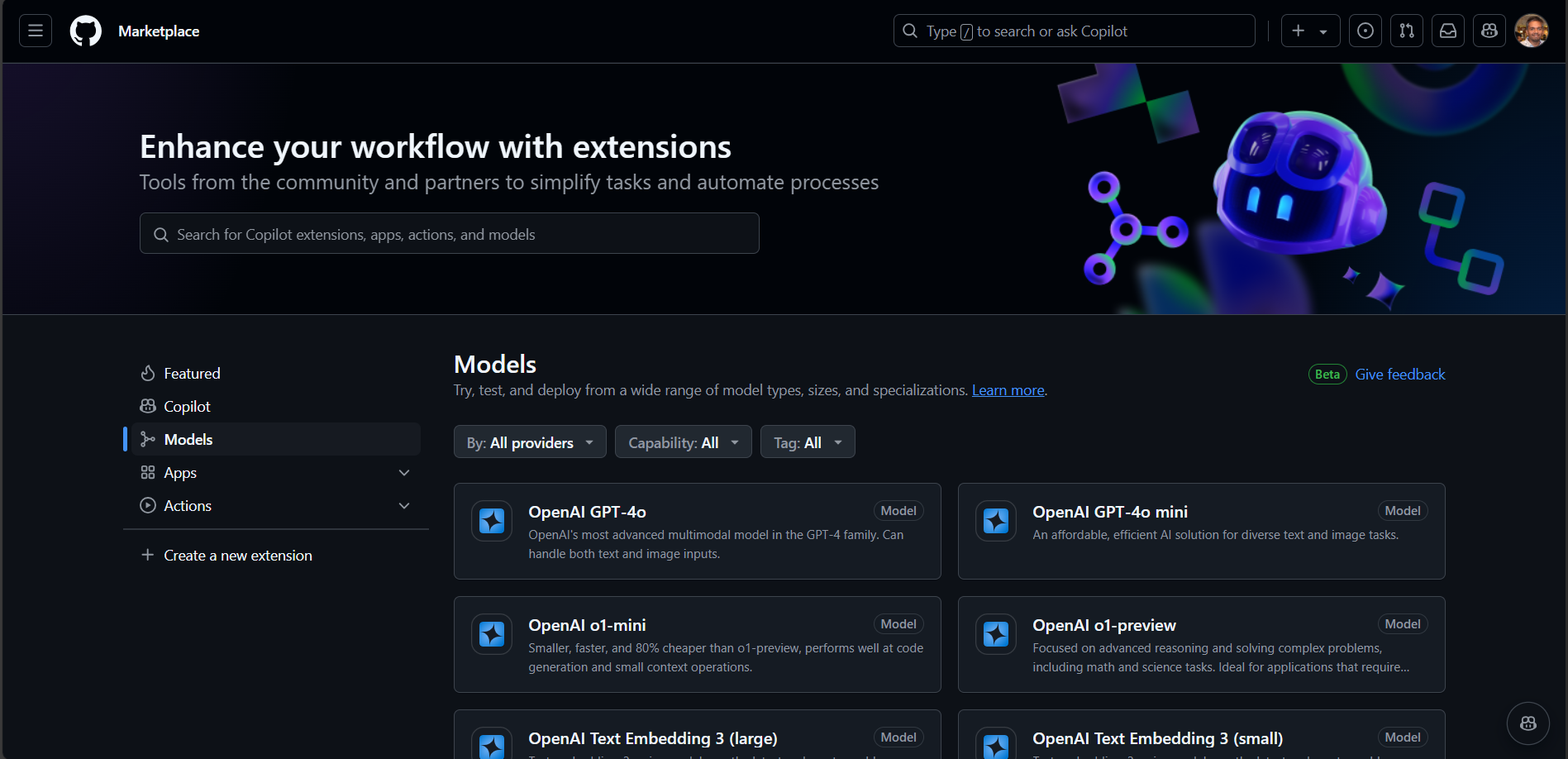Screen dimensions: 1568x759
Task: Click the flame icon next to Featured
Action: (148, 373)
